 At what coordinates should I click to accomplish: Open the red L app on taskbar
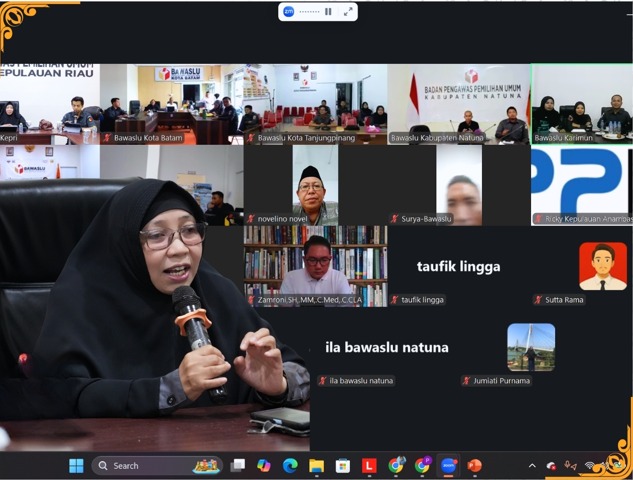pyautogui.click(x=369, y=465)
